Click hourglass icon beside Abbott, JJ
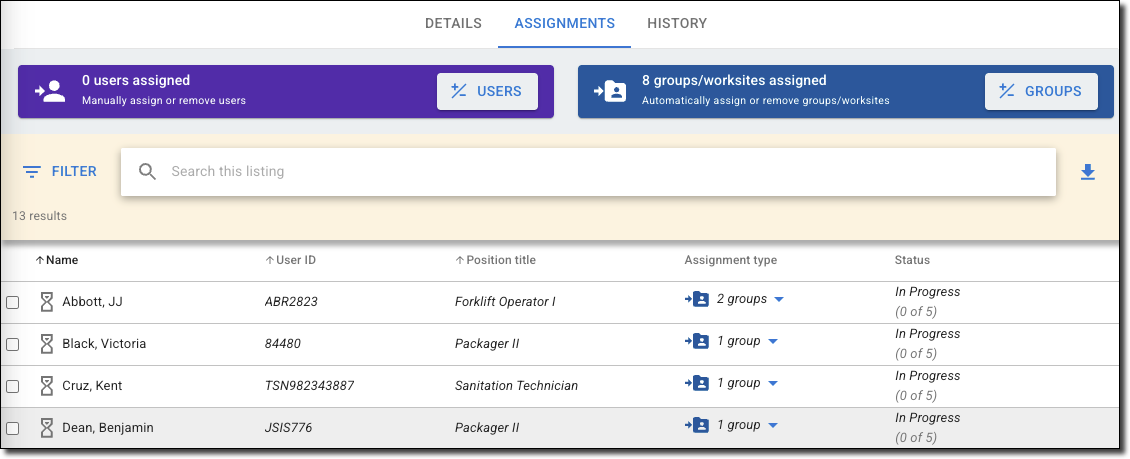1130x459 pixels. pyautogui.click(x=46, y=302)
